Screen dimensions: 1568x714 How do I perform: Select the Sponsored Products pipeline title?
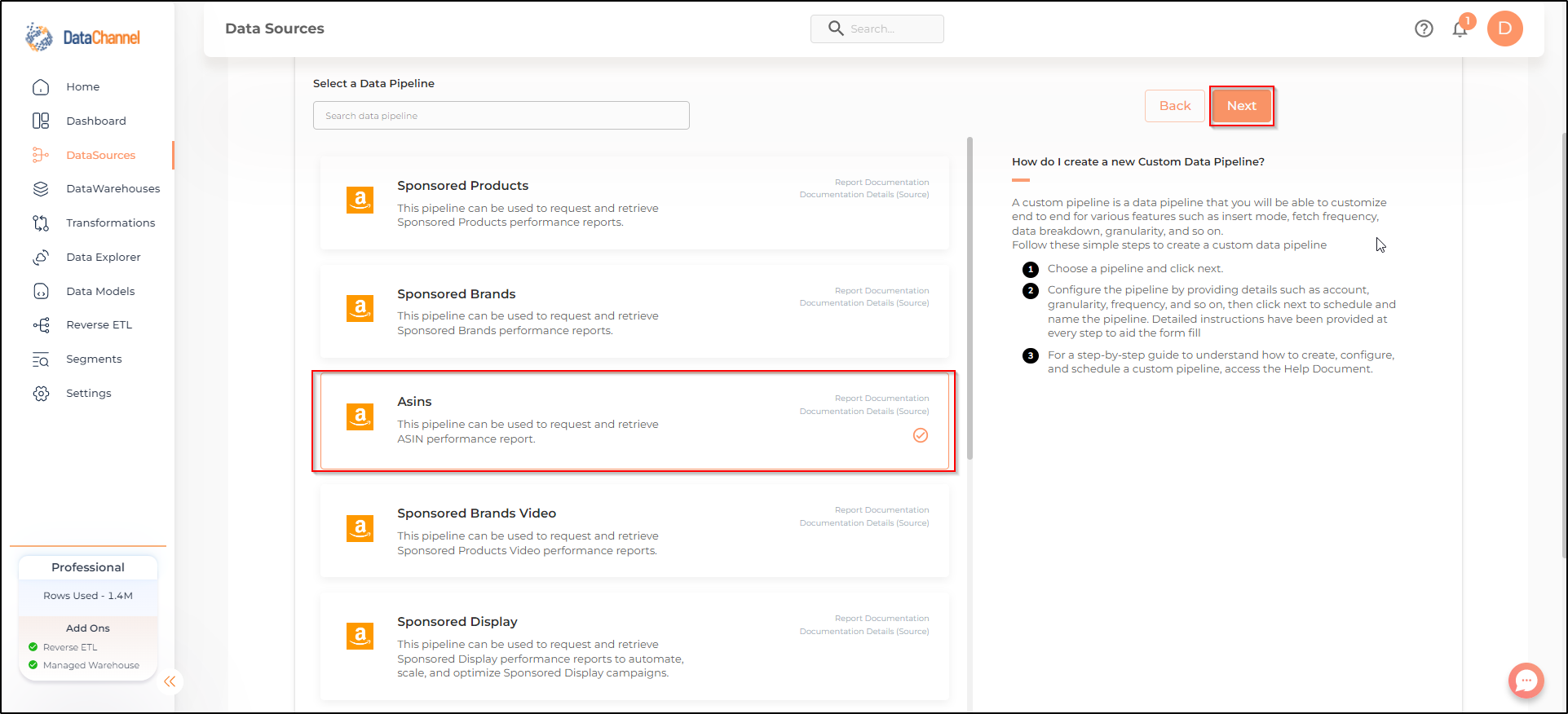[462, 186]
